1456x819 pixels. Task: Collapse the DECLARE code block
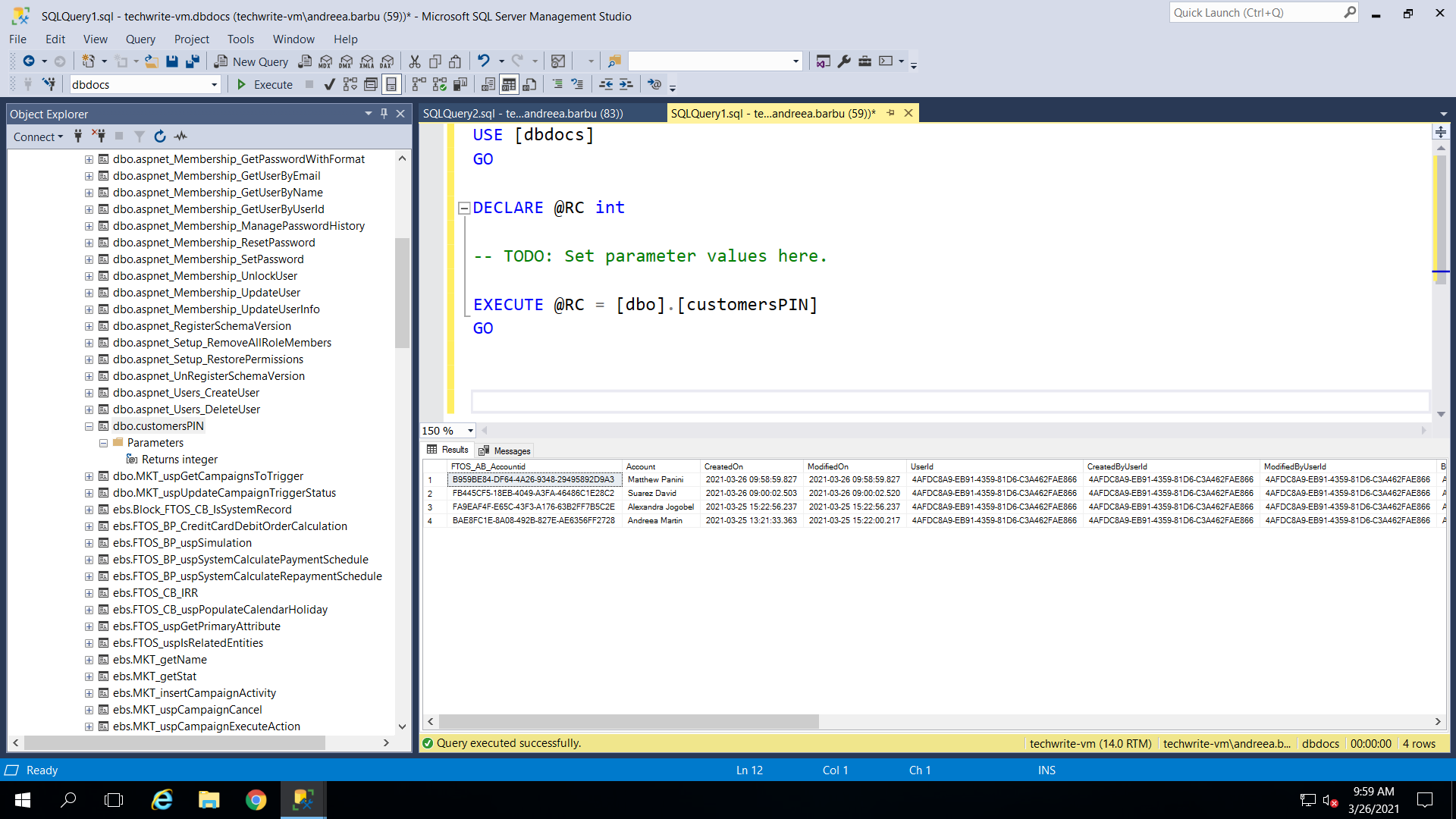tap(464, 208)
